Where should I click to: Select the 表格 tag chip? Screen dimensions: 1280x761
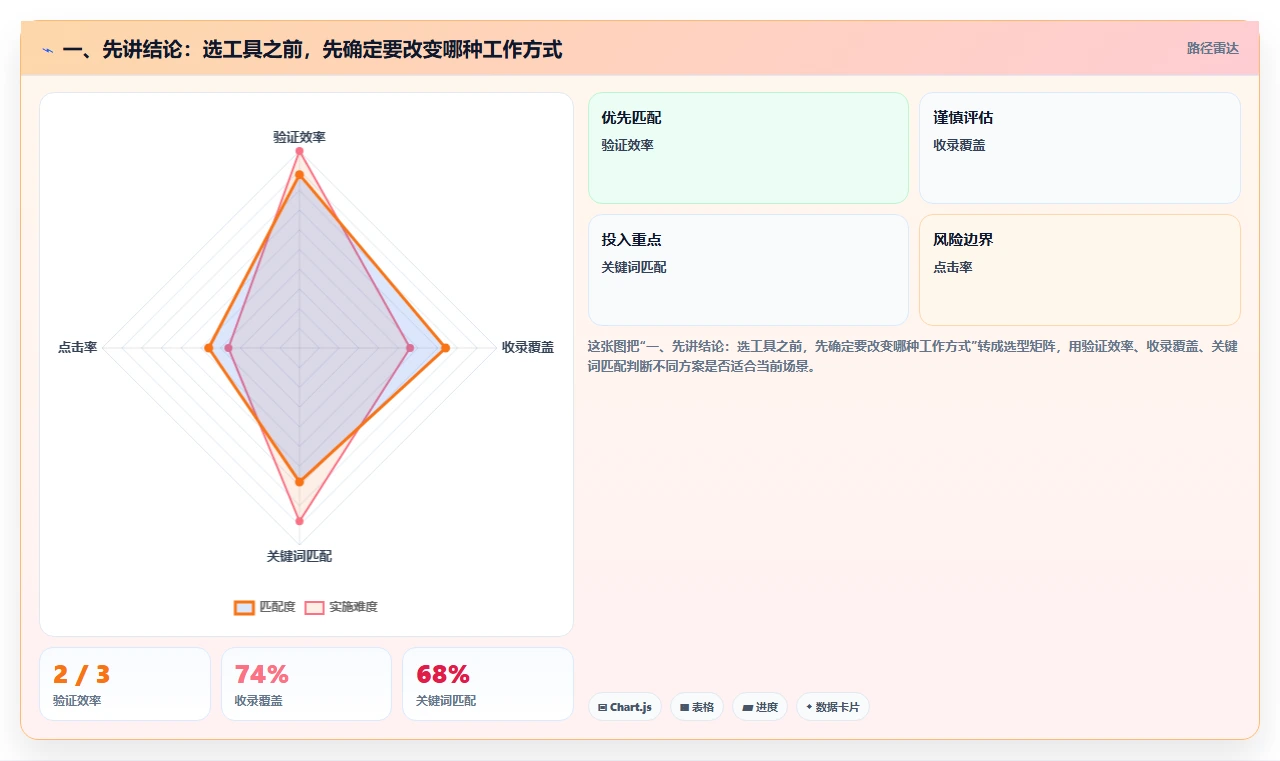pos(697,707)
